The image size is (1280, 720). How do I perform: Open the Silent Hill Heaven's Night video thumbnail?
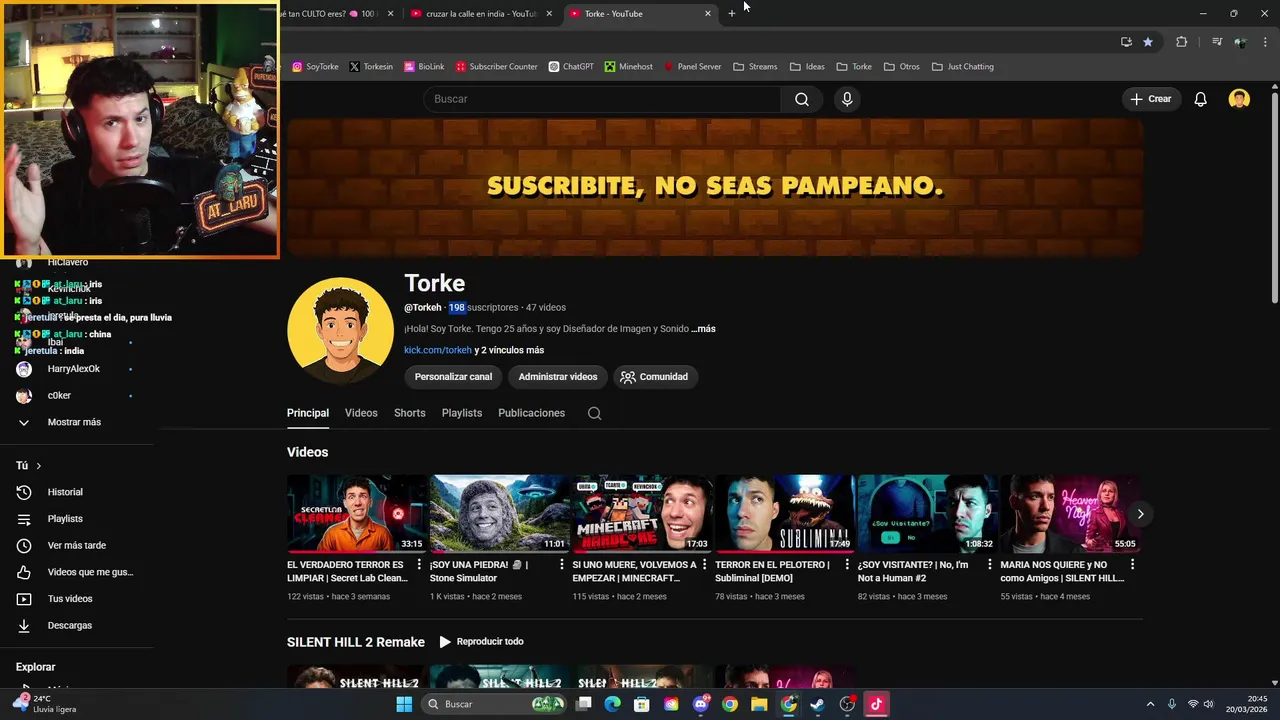click(1070, 514)
